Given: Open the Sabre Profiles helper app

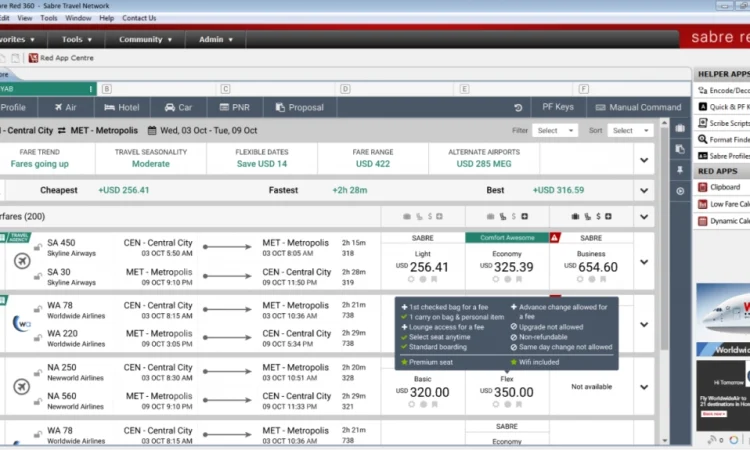Looking at the screenshot, I should (723, 155).
